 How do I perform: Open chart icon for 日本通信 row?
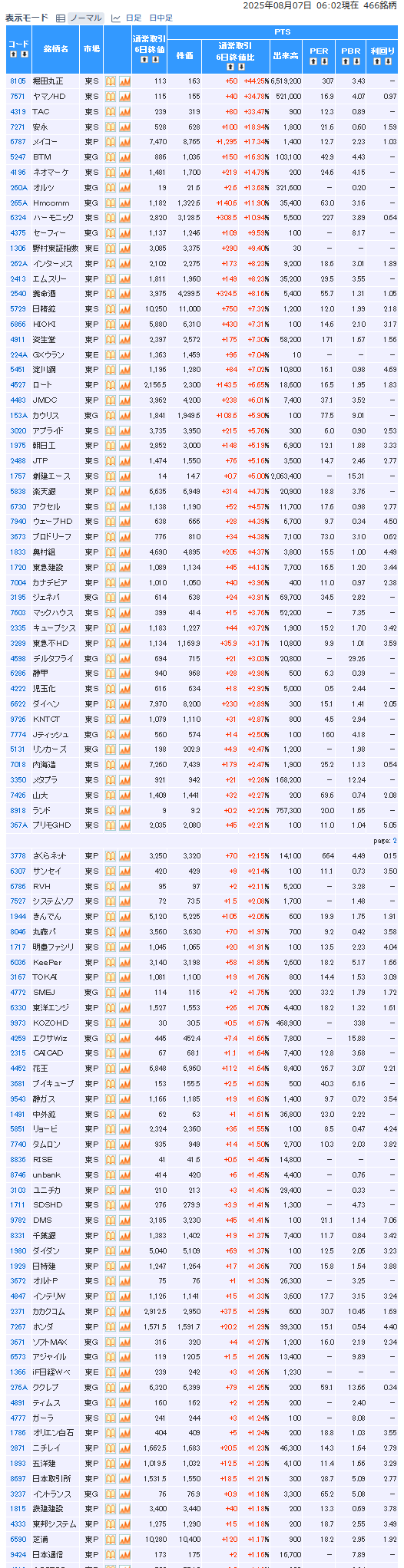click(124, 1554)
